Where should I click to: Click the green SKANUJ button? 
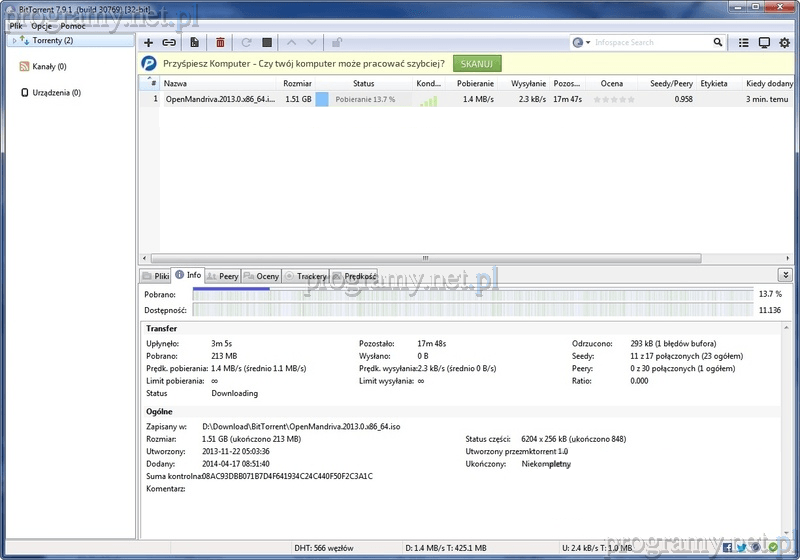(477, 63)
